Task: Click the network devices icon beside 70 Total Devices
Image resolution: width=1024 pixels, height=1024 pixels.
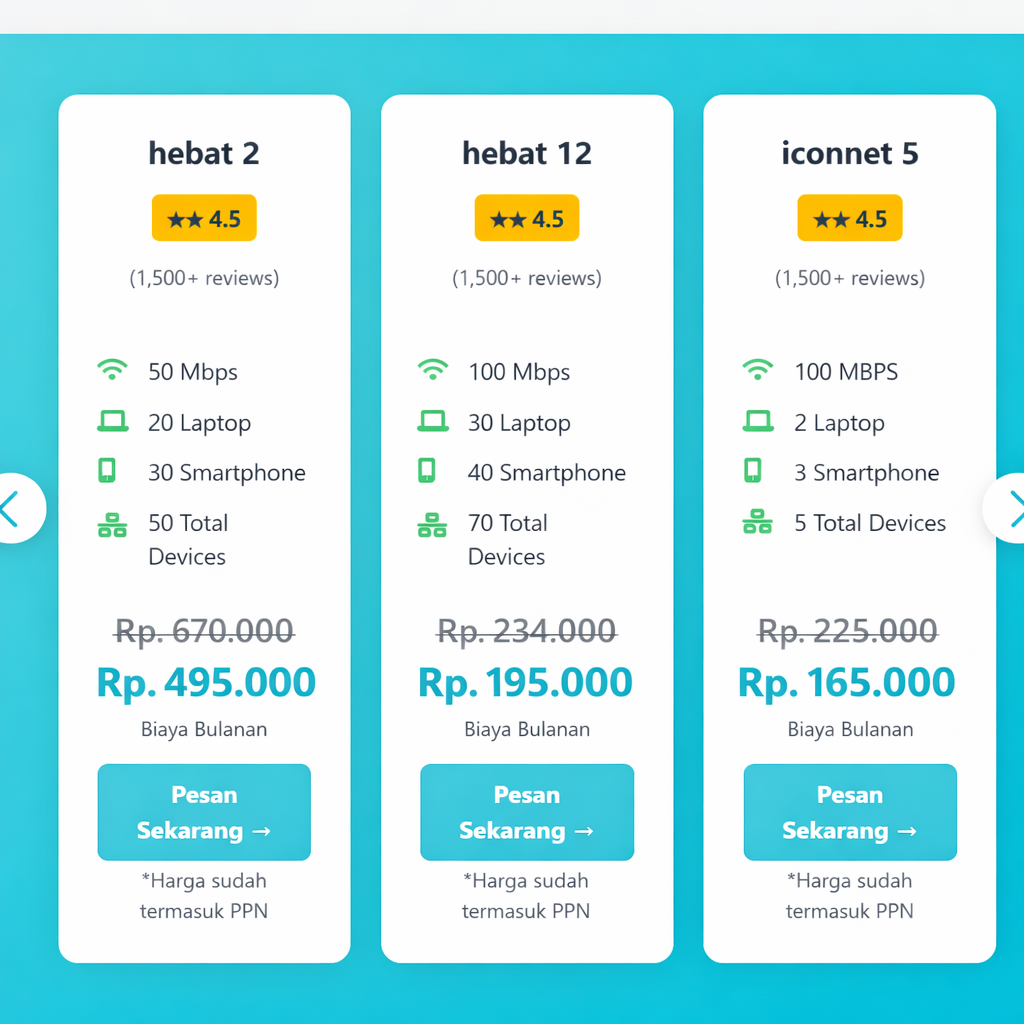Action: (432, 524)
